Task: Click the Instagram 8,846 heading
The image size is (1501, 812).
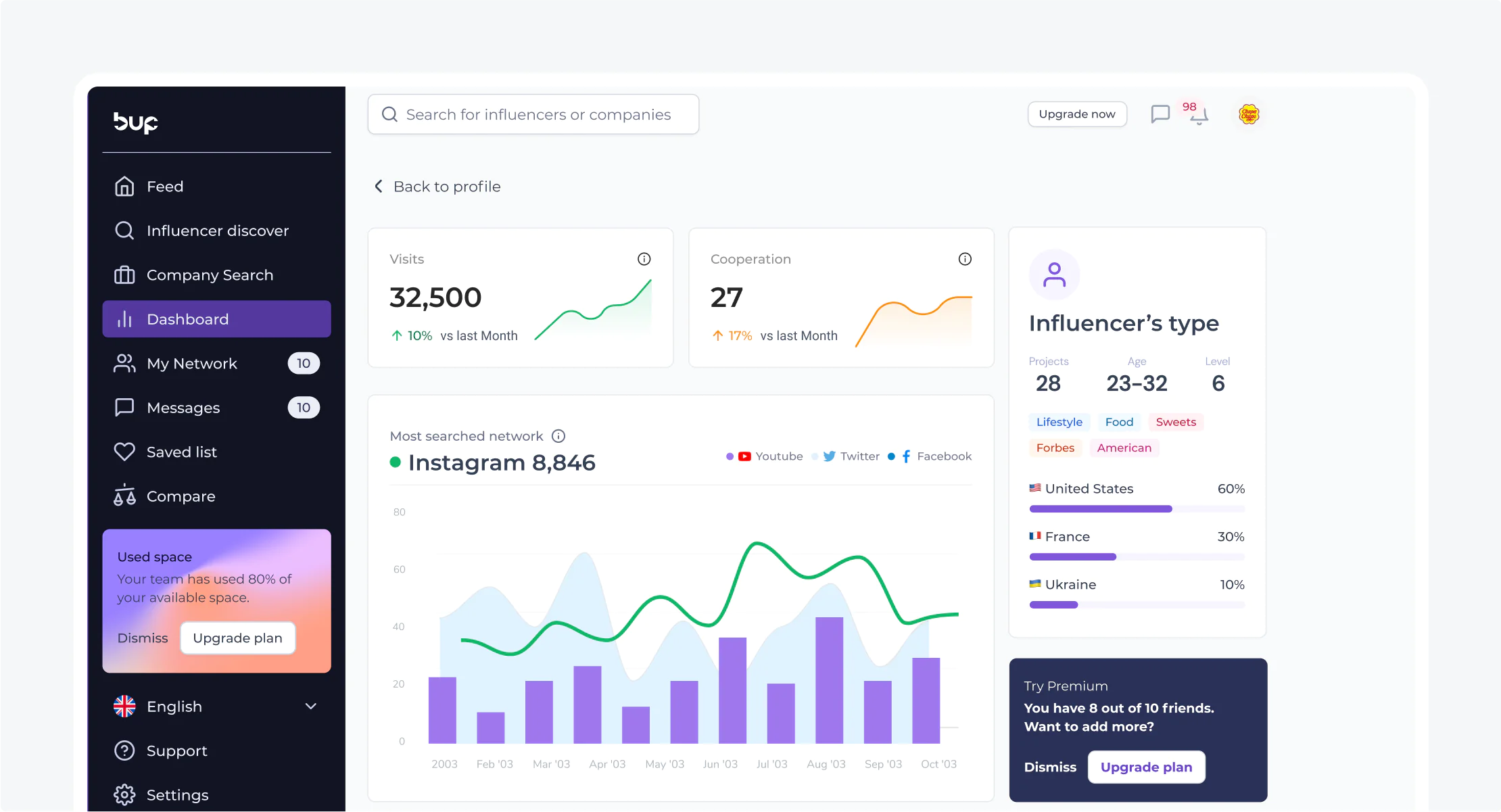Action: pos(502,463)
